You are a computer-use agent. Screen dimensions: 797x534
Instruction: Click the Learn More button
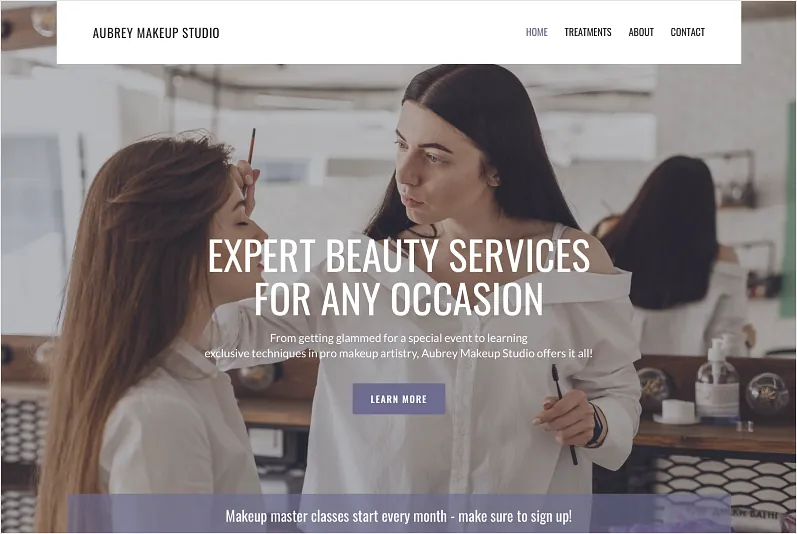399,399
